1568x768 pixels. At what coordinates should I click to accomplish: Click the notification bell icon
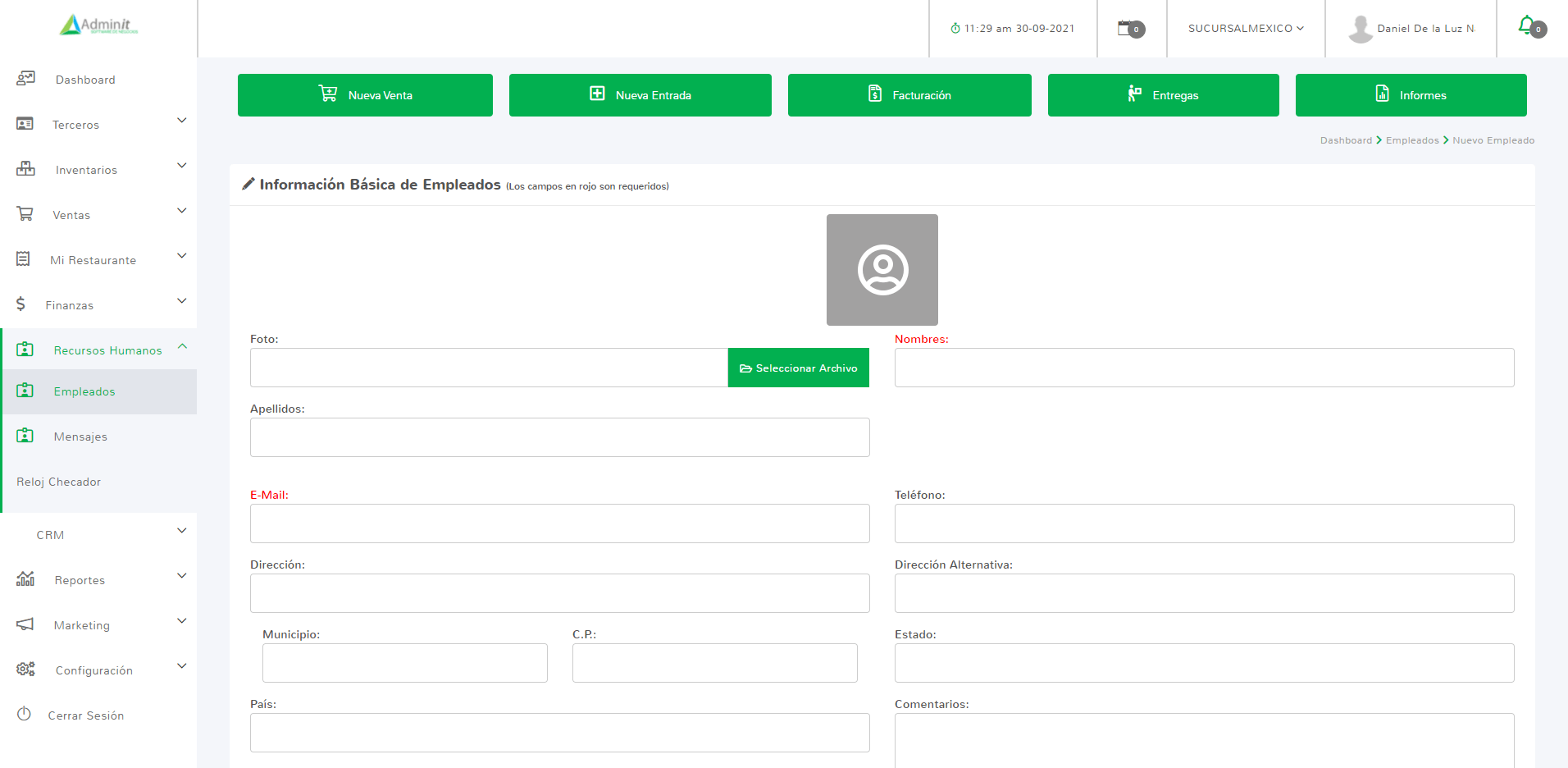click(x=1527, y=25)
